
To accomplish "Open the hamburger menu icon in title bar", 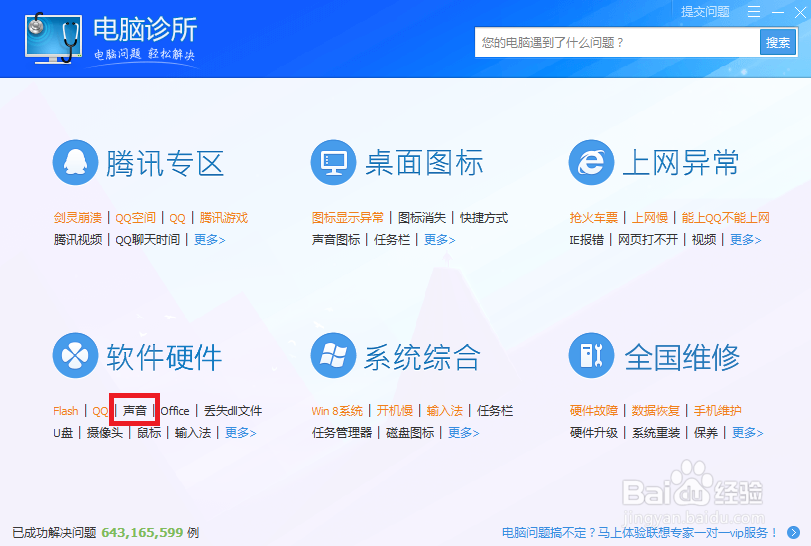I will coord(754,12).
